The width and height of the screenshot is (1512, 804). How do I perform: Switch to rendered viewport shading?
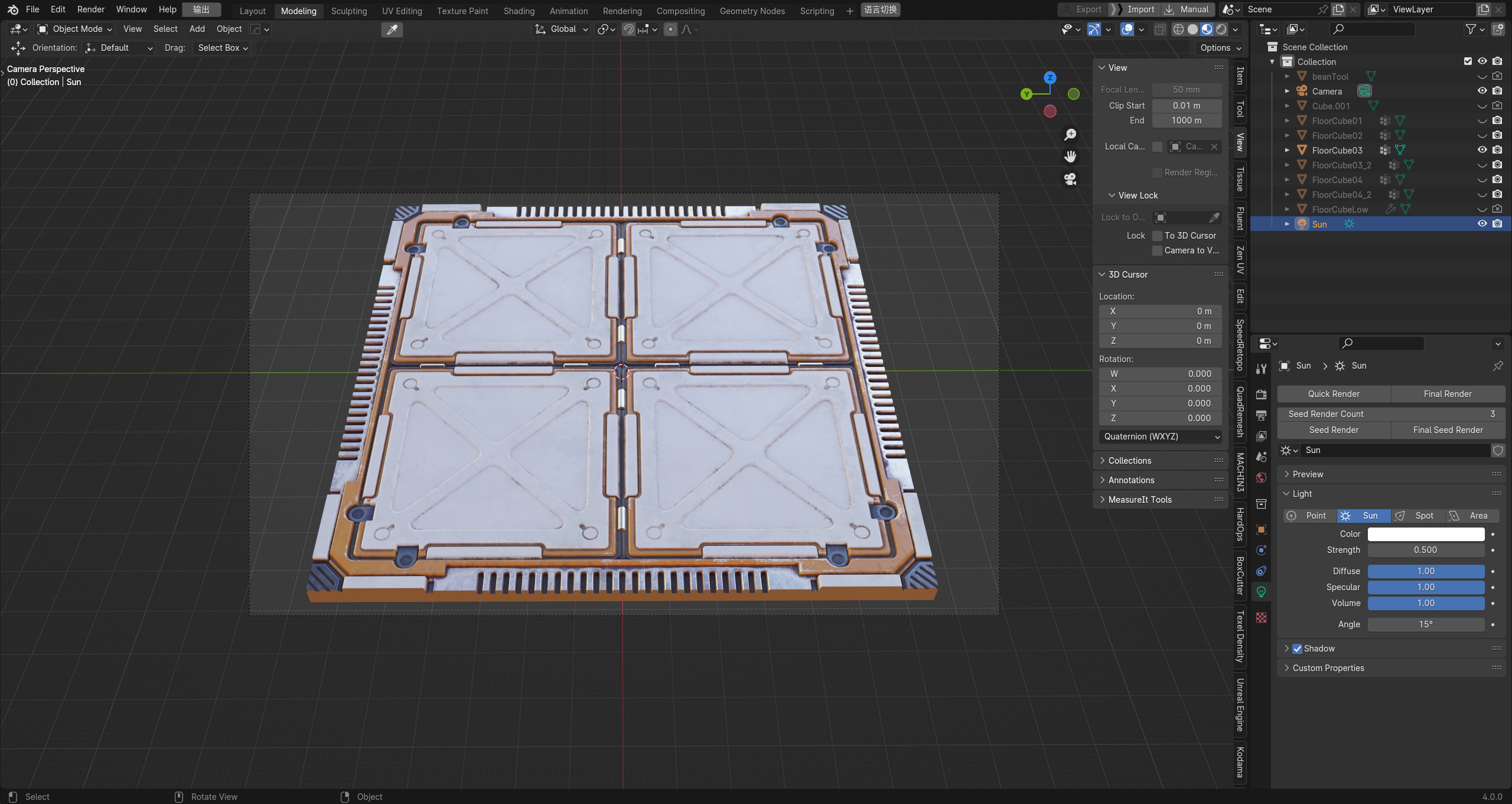(1221, 29)
